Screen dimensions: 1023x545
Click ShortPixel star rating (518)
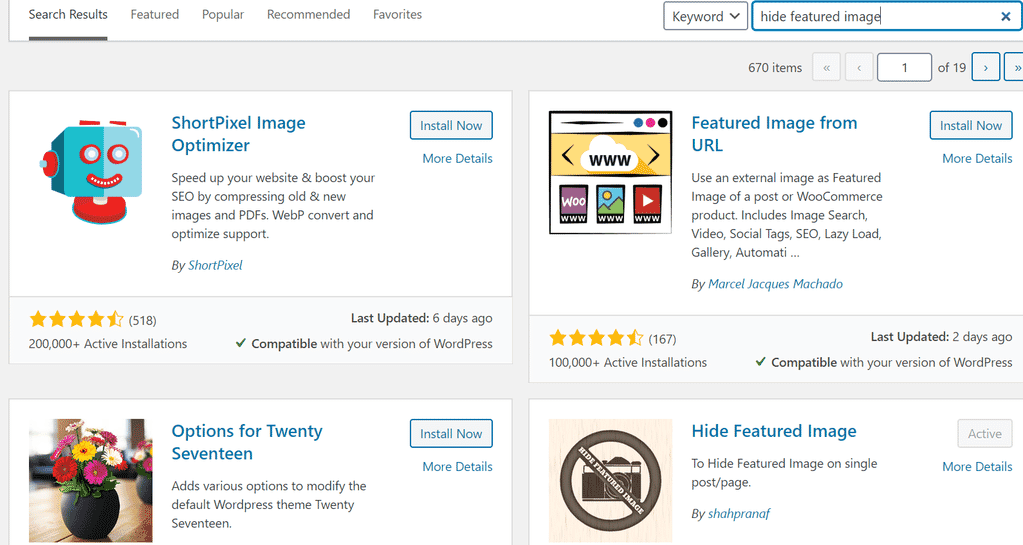point(93,319)
